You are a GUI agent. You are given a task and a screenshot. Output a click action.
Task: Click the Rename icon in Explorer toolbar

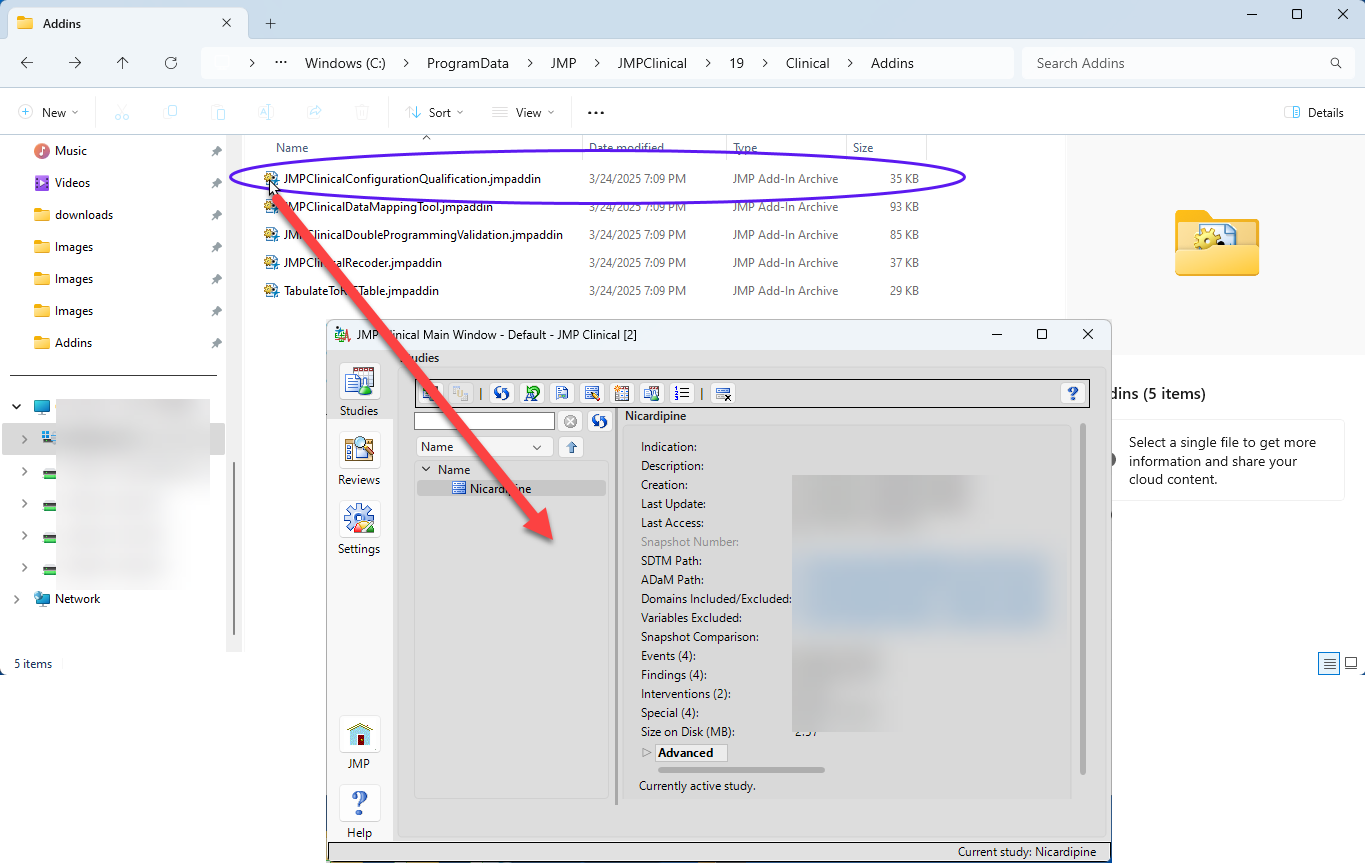click(x=266, y=112)
